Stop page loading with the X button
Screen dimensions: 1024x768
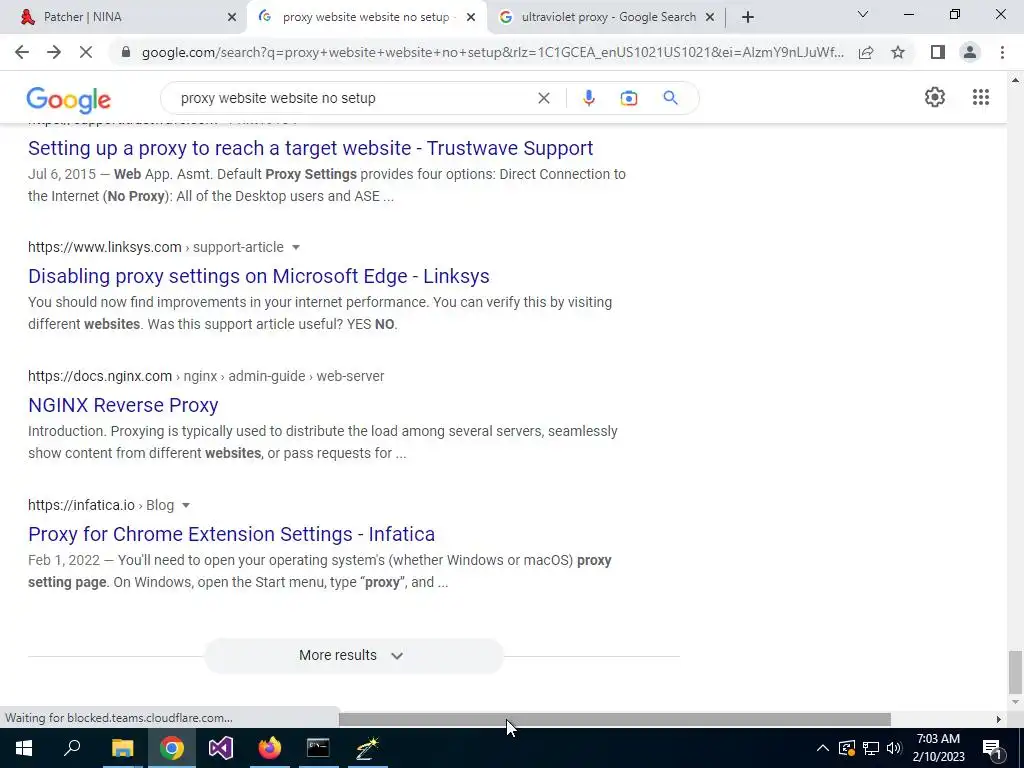point(86,52)
